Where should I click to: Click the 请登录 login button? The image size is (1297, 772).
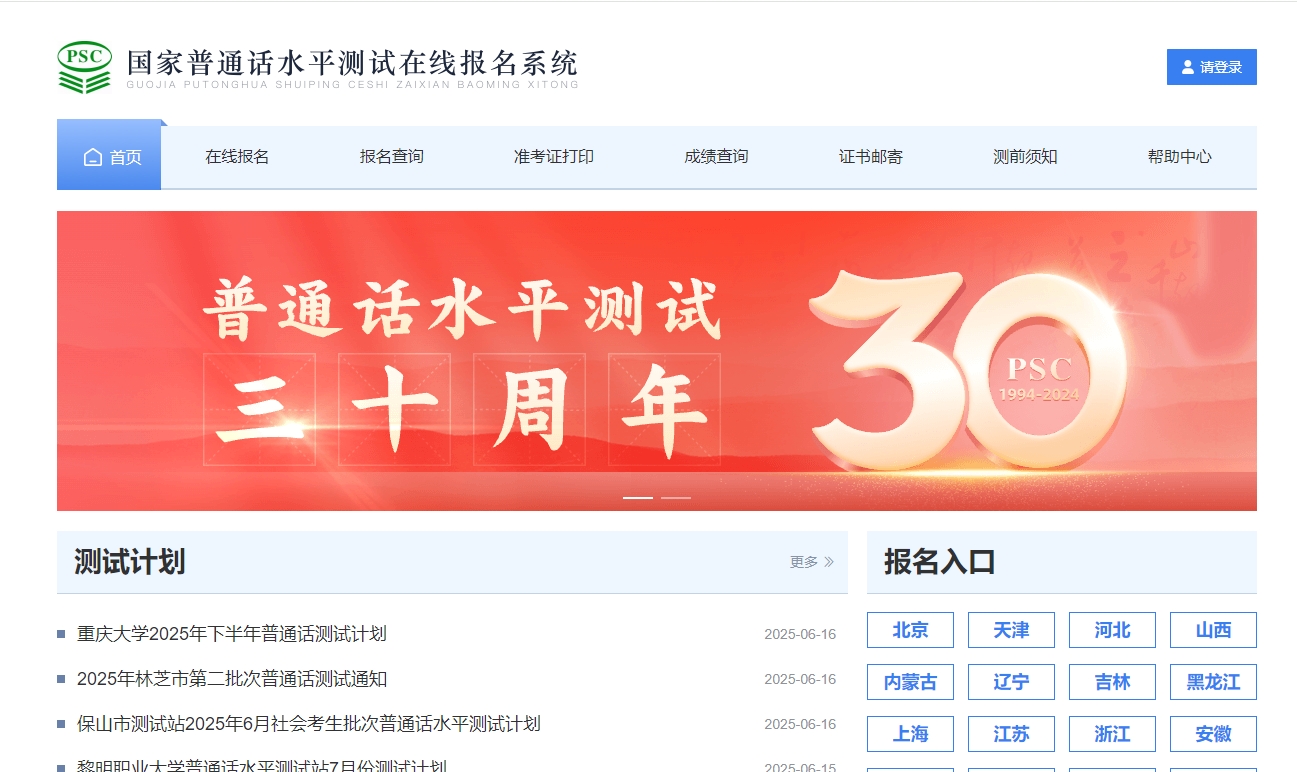click(x=1211, y=67)
